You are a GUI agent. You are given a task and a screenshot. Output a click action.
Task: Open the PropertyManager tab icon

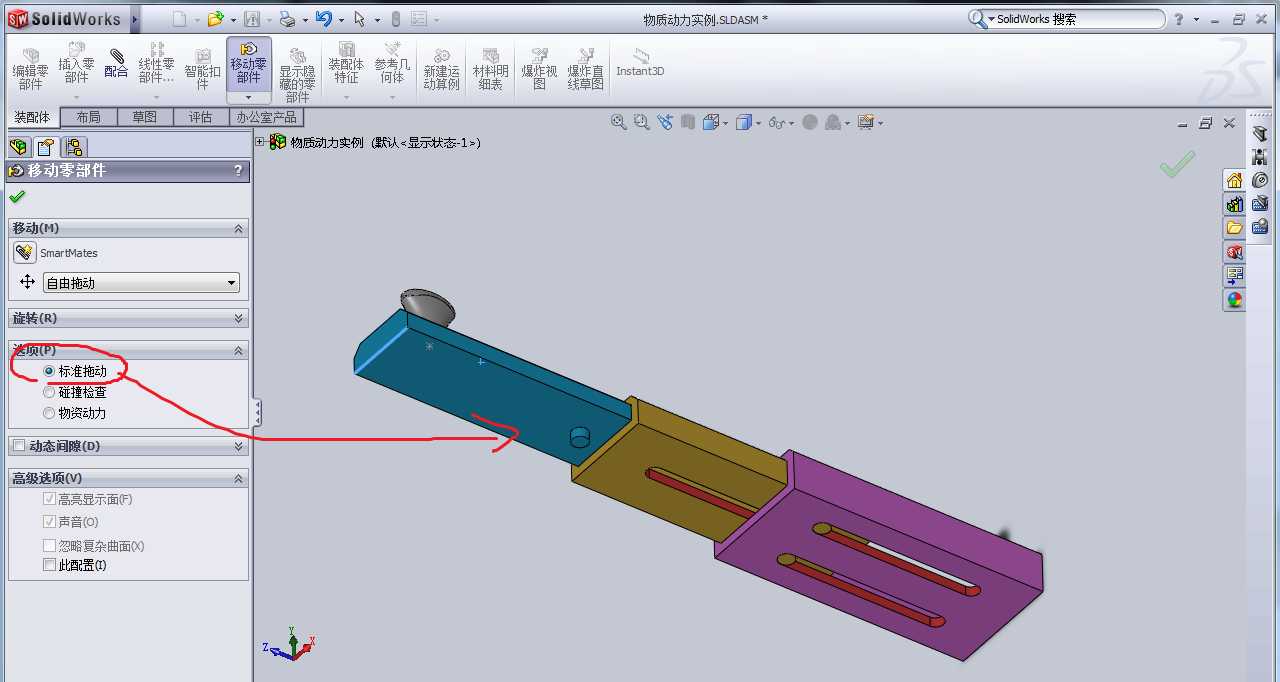[x=48, y=147]
